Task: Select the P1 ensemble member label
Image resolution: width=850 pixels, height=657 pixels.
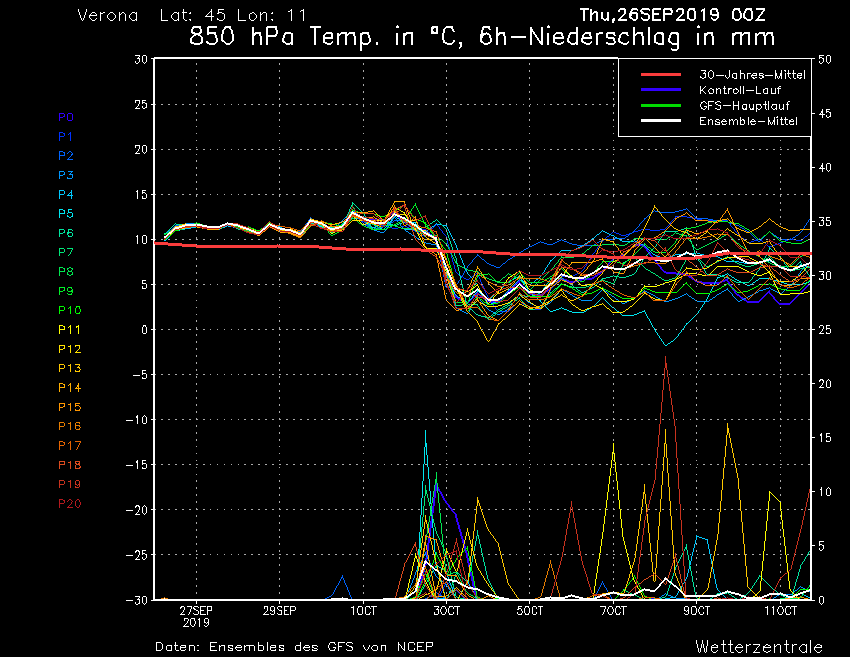Action: pos(65,137)
